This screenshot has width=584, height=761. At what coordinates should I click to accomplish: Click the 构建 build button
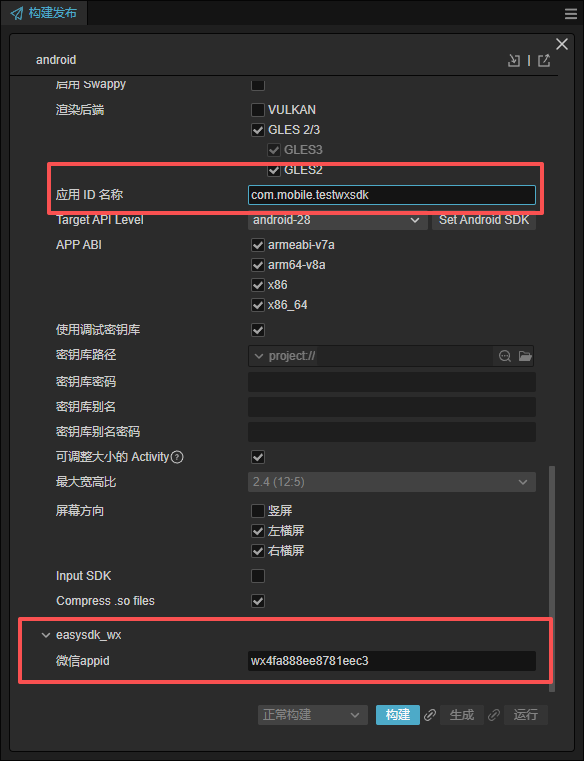pos(398,715)
